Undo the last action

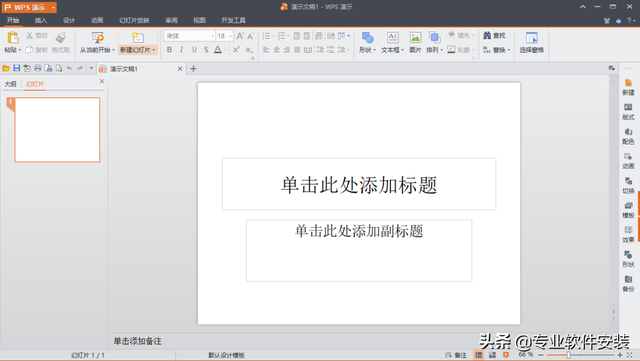click(69, 68)
